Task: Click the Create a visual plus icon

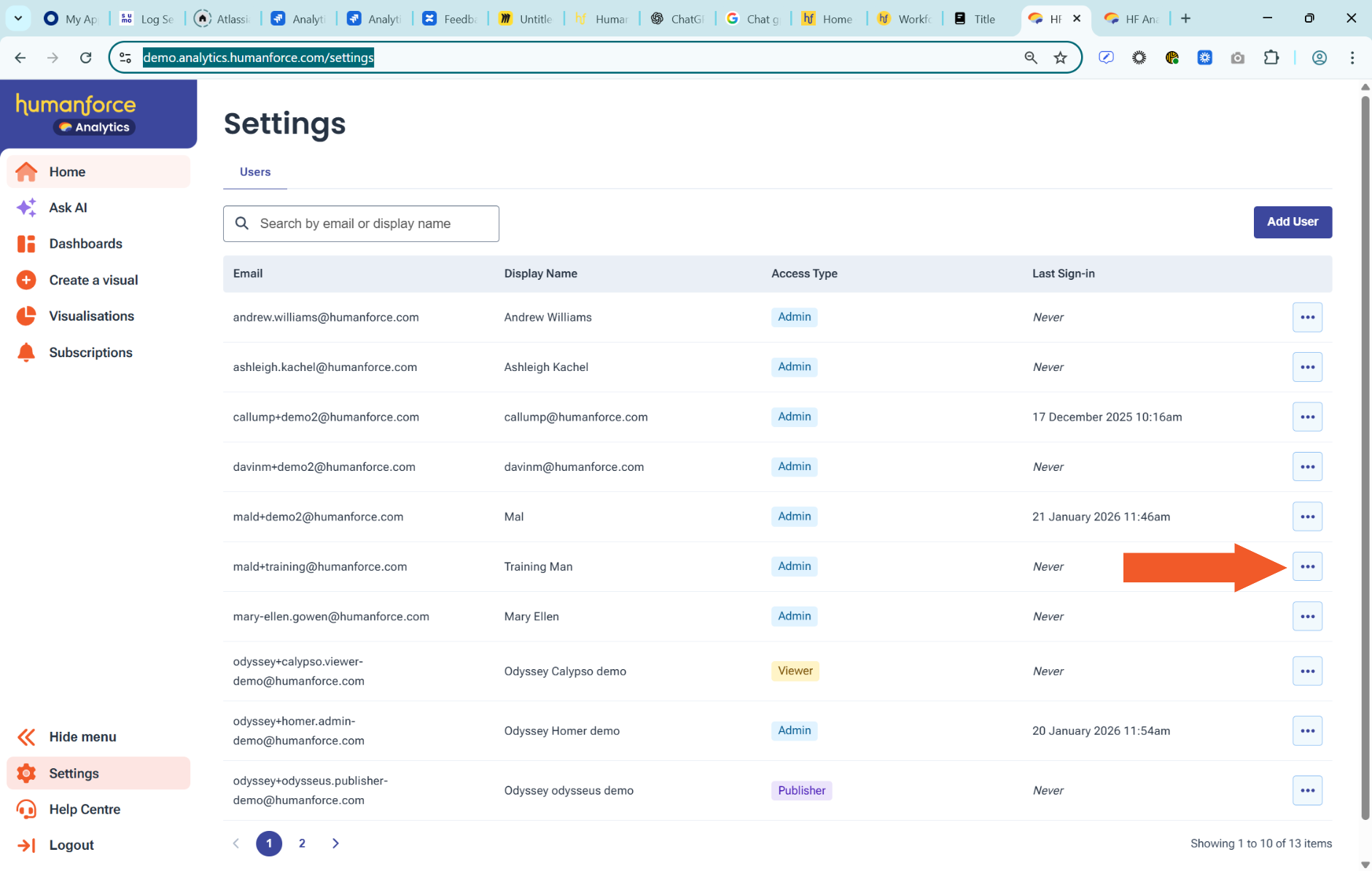Action: click(26, 280)
